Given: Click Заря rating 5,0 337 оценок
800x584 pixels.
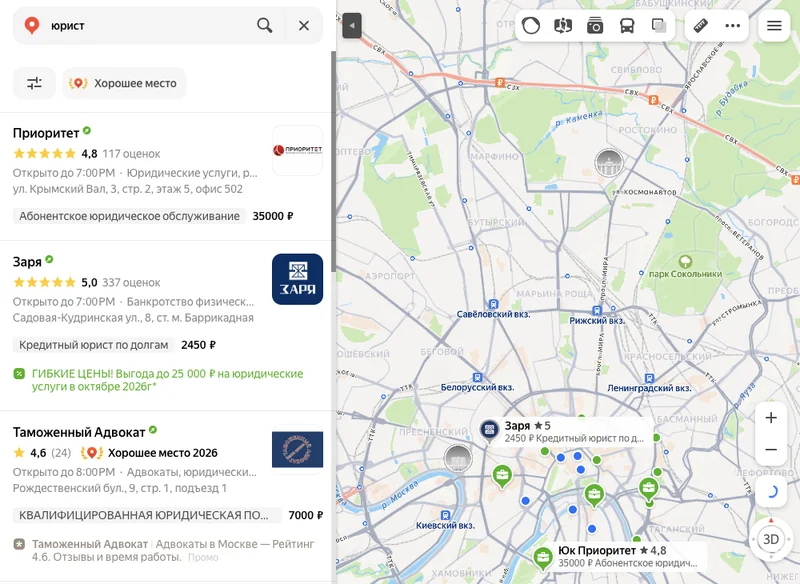Looking at the screenshot, I should (x=87, y=282).
